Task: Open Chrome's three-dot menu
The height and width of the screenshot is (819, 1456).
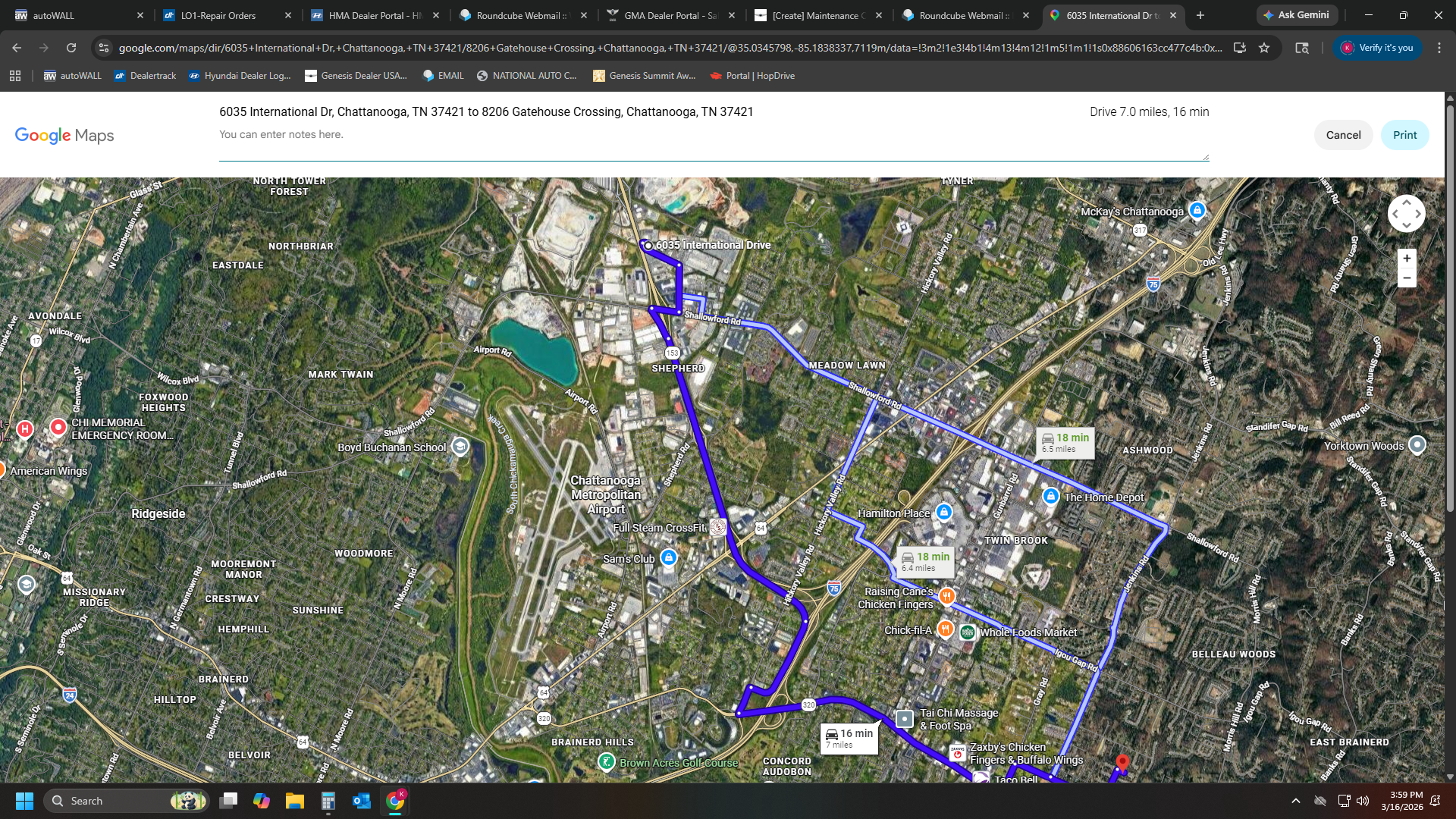Action: (1439, 48)
